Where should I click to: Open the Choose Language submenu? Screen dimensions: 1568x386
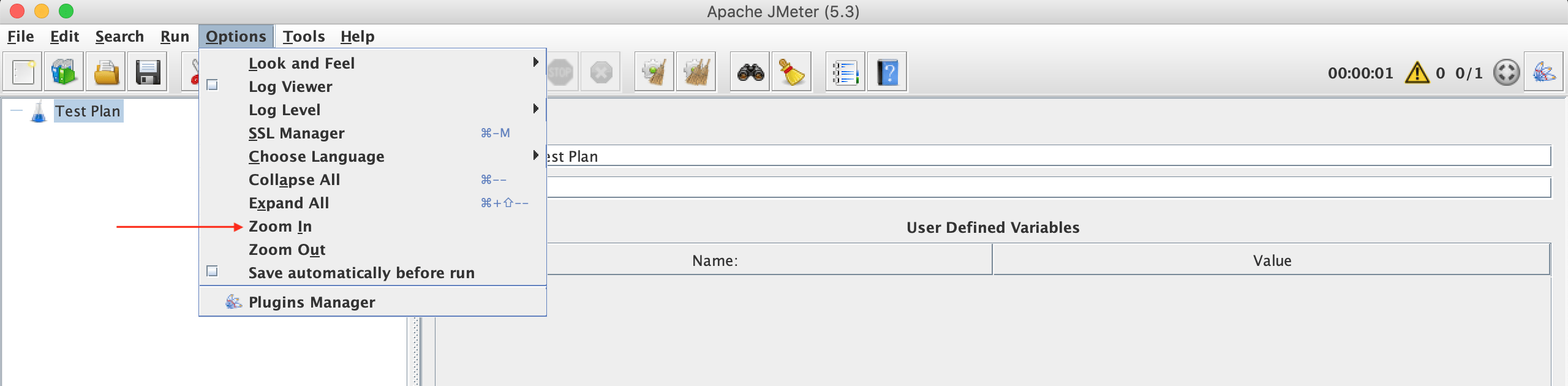coord(317,156)
